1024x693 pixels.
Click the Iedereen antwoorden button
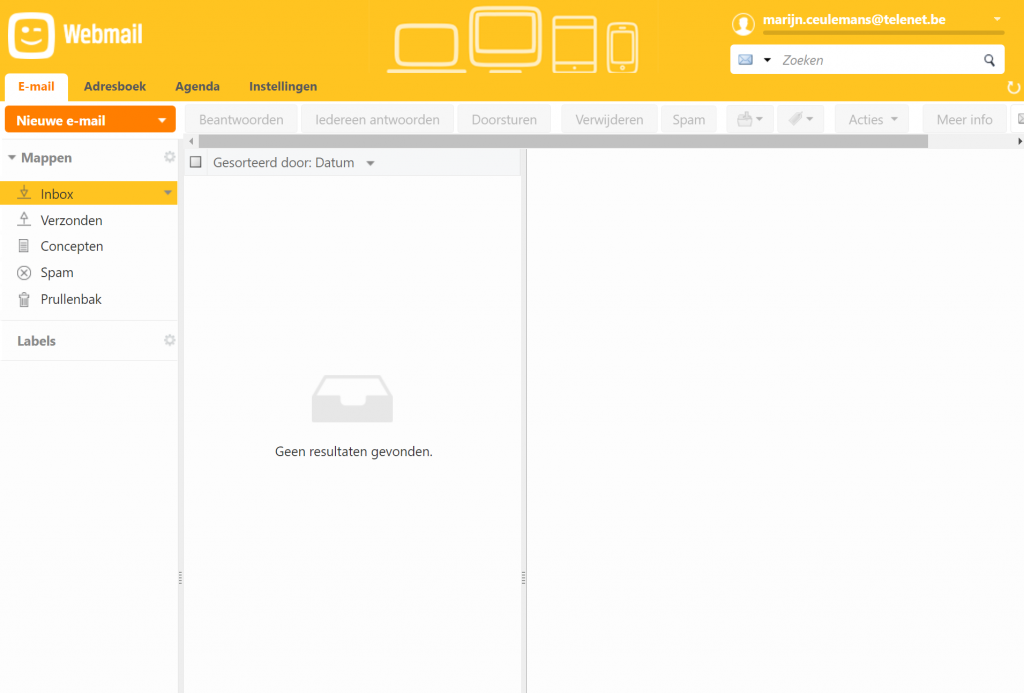click(377, 120)
